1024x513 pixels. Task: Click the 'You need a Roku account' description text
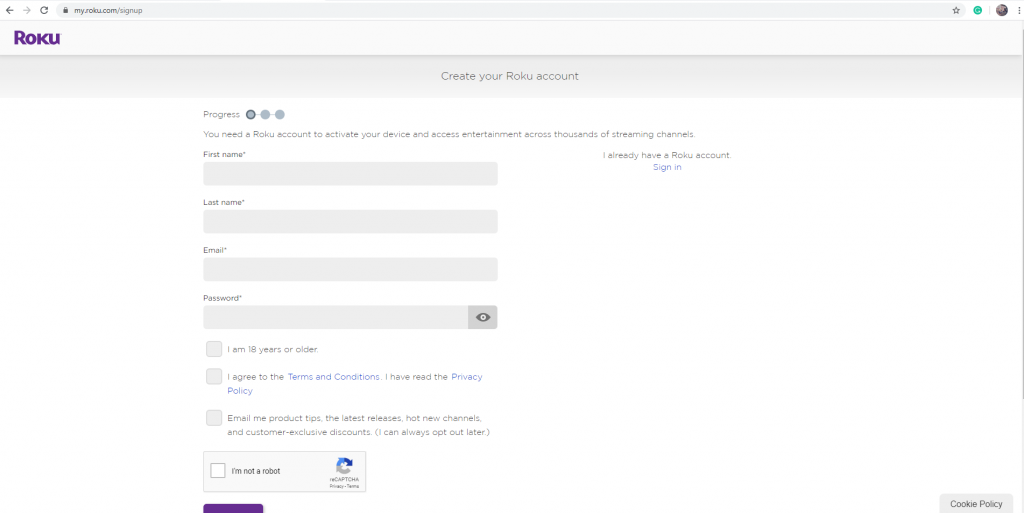(x=449, y=134)
